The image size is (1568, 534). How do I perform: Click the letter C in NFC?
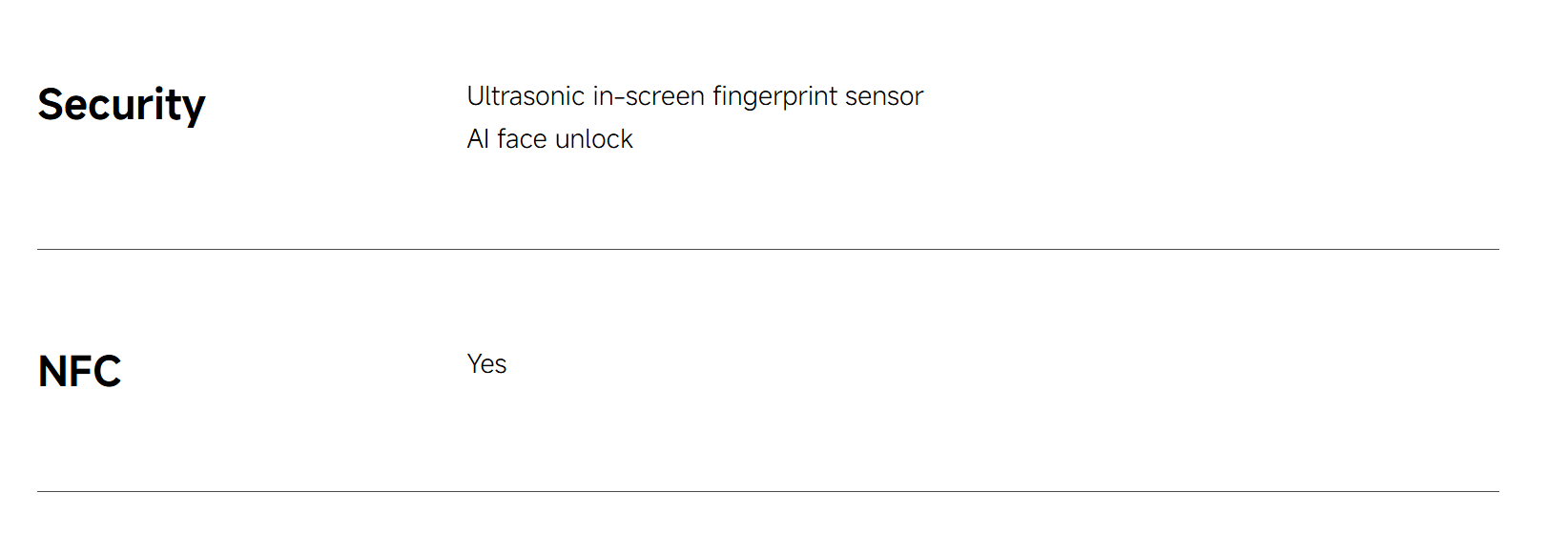tap(107, 372)
